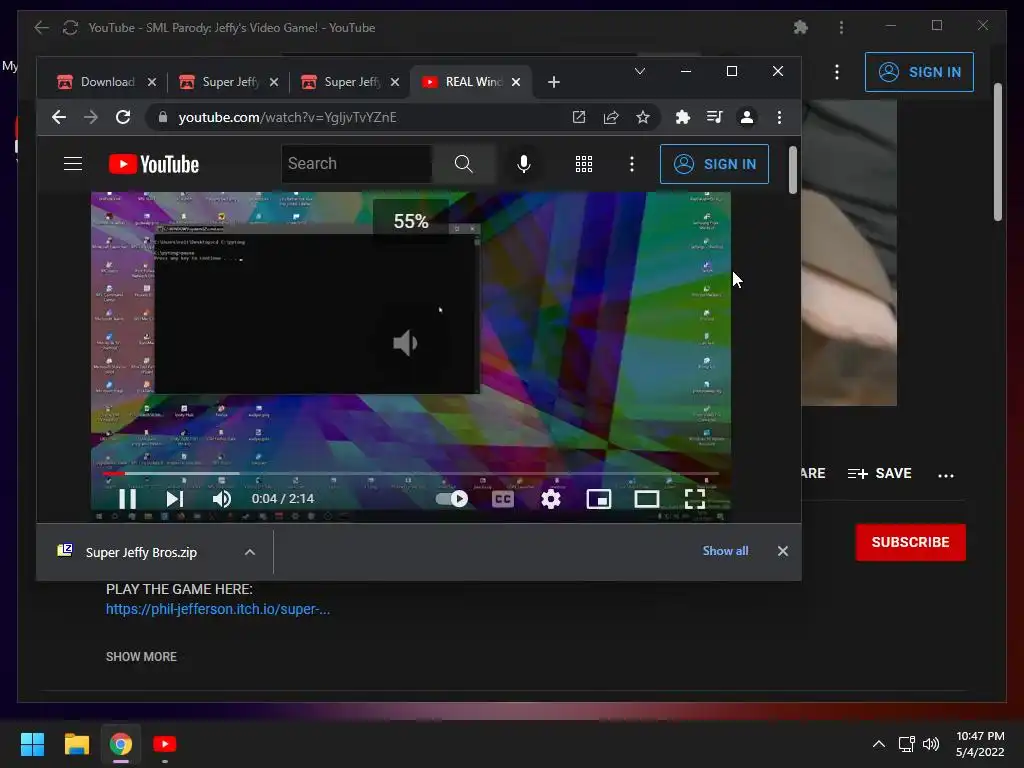Open video settings gear

[551, 499]
